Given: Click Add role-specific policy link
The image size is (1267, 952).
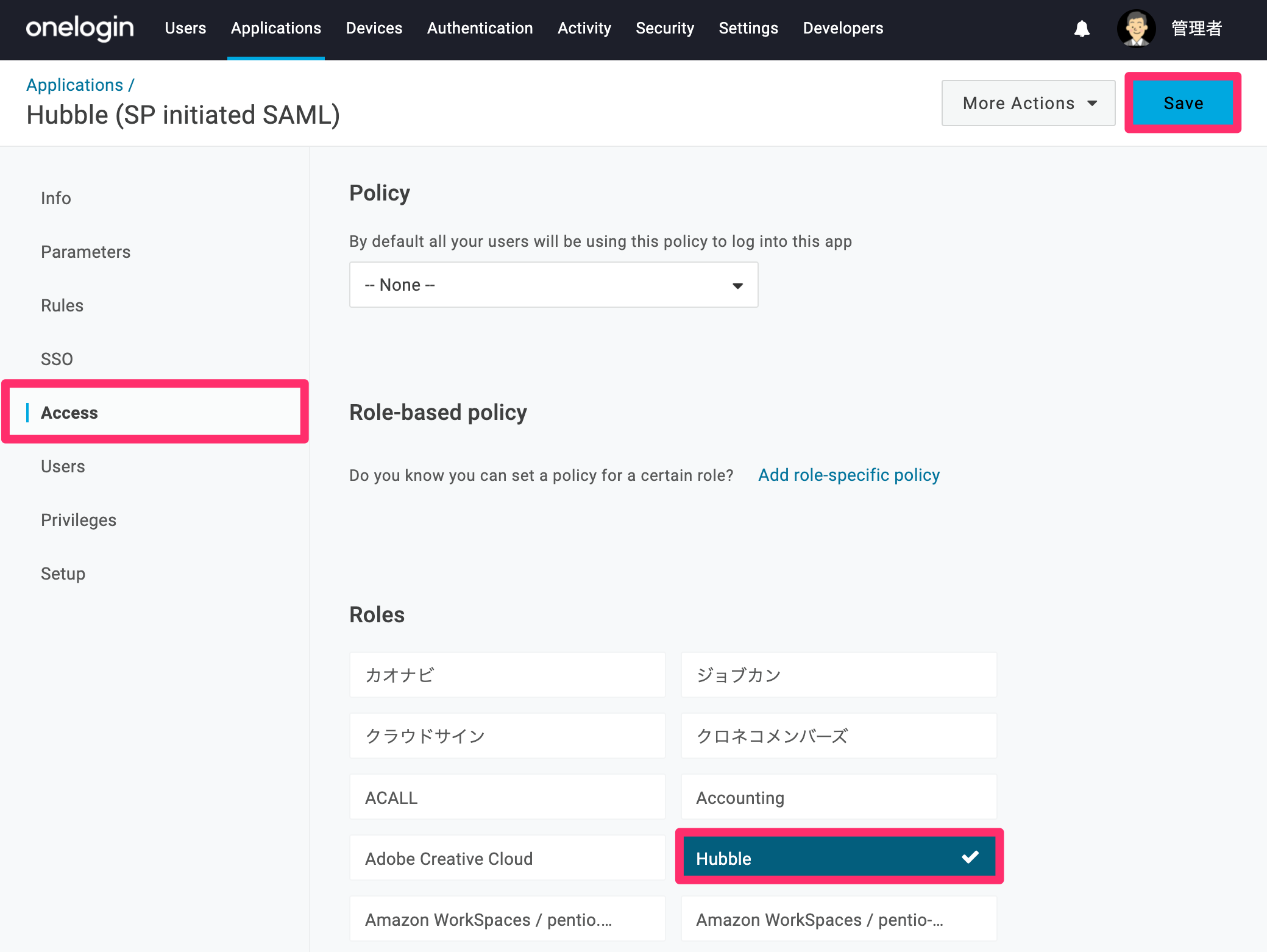Looking at the screenshot, I should tap(849, 475).
